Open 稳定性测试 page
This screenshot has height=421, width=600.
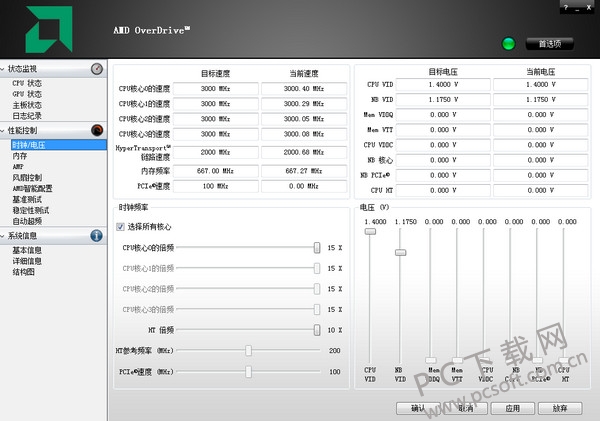tap(31, 210)
